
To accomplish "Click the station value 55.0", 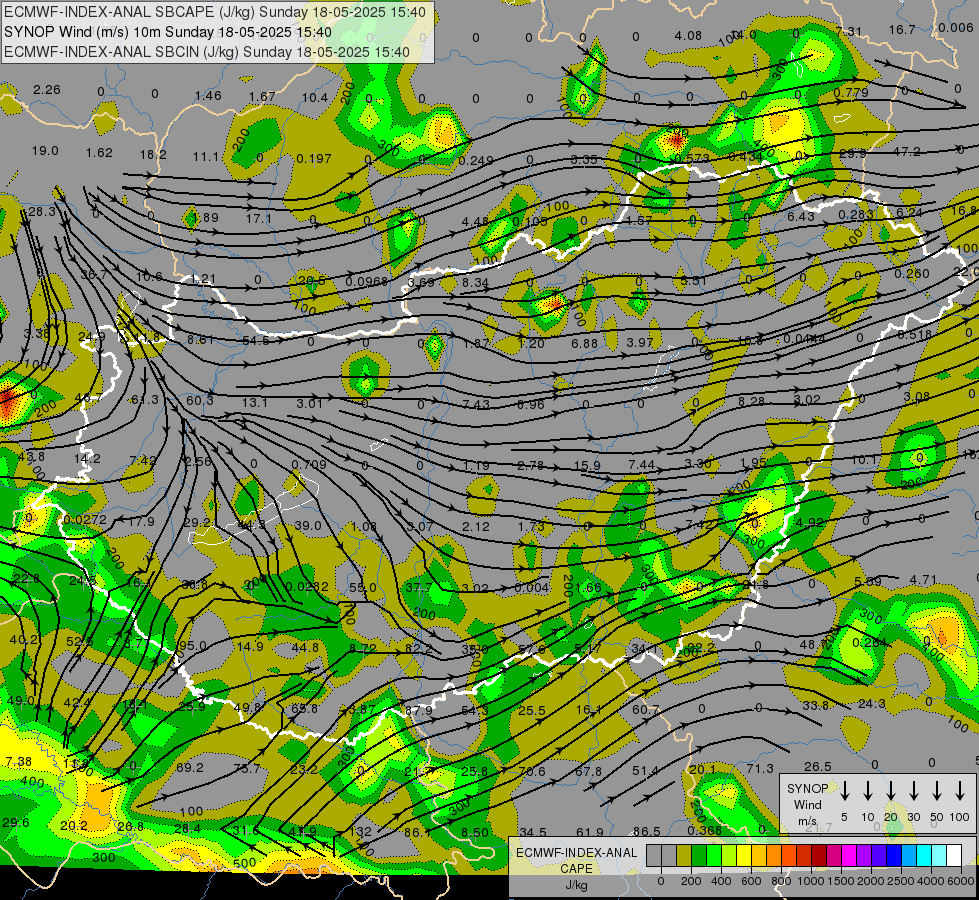I will tap(363, 588).
